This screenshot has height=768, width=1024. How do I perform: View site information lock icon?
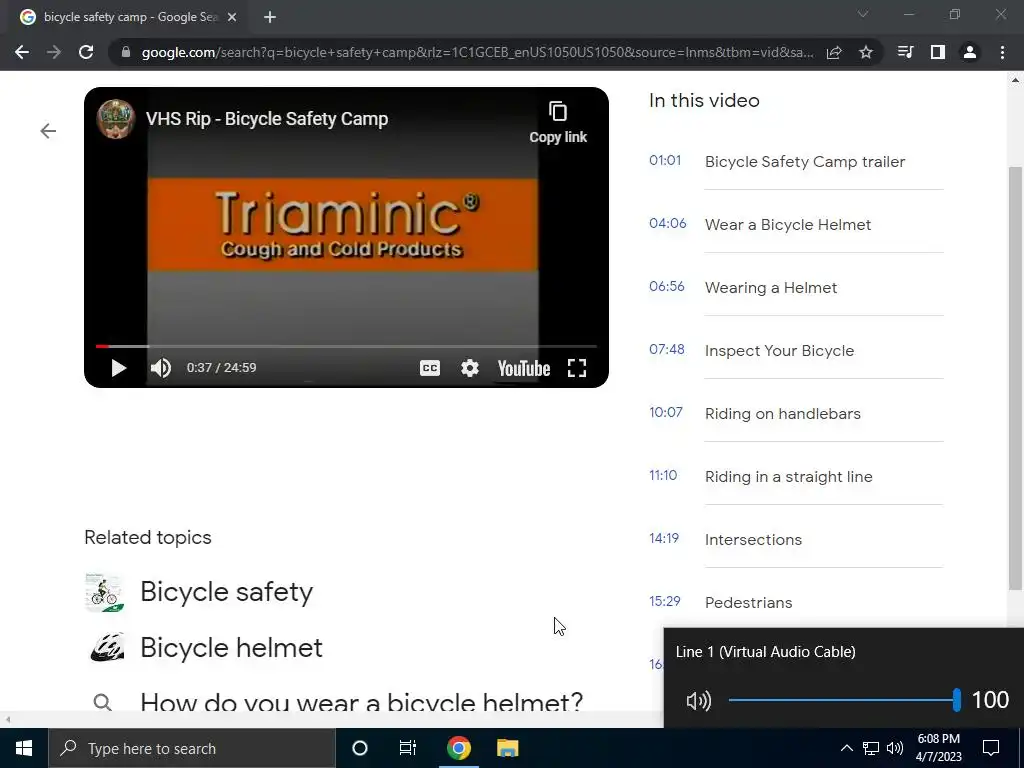tap(126, 52)
